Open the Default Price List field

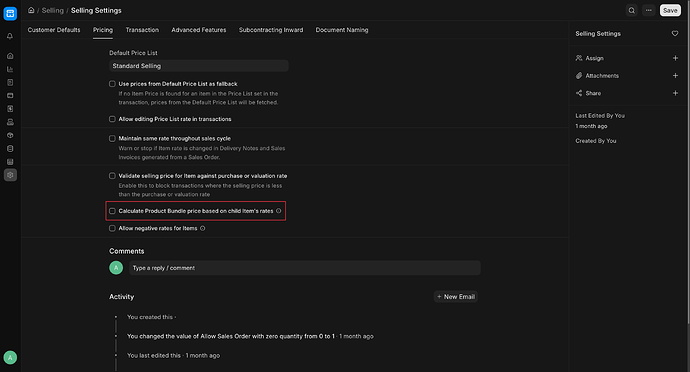pos(198,66)
